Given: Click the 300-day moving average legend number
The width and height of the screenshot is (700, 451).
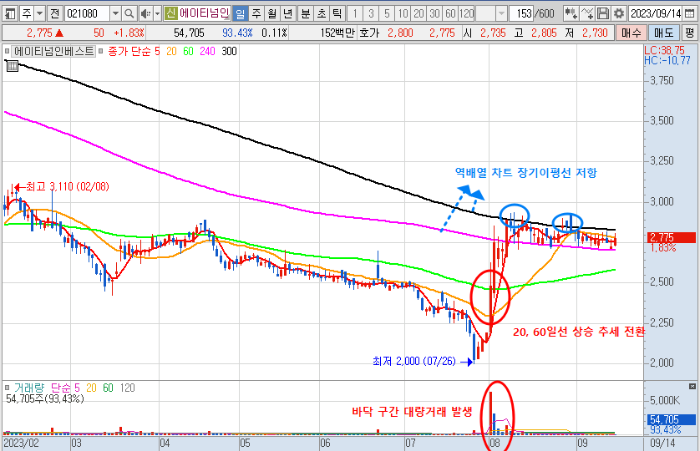Looking at the screenshot, I should coord(229,51).
